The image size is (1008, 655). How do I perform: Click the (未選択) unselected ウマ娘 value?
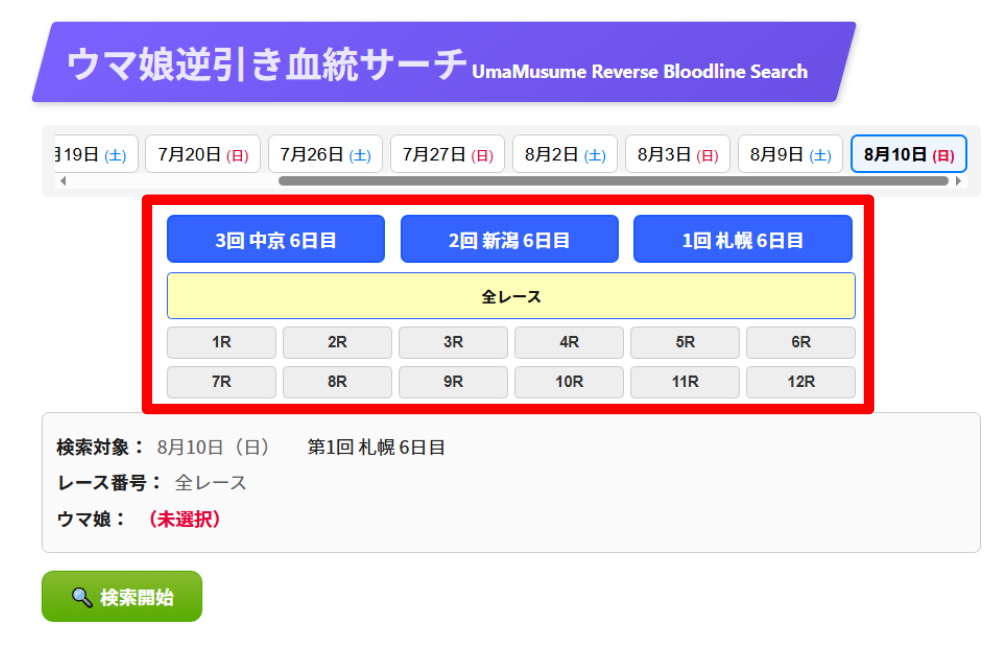[x=184, y=519]
